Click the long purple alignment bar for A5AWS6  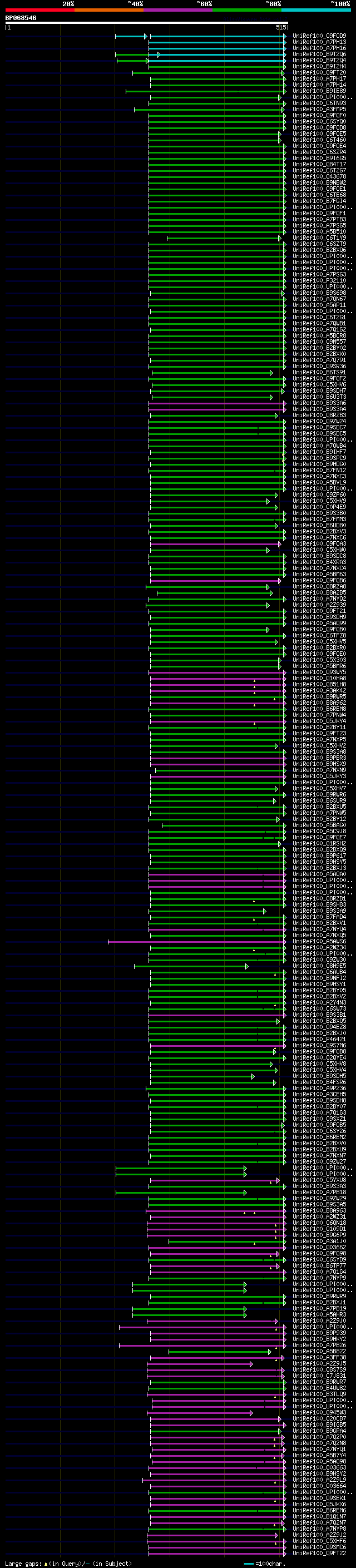pos(196,942)
